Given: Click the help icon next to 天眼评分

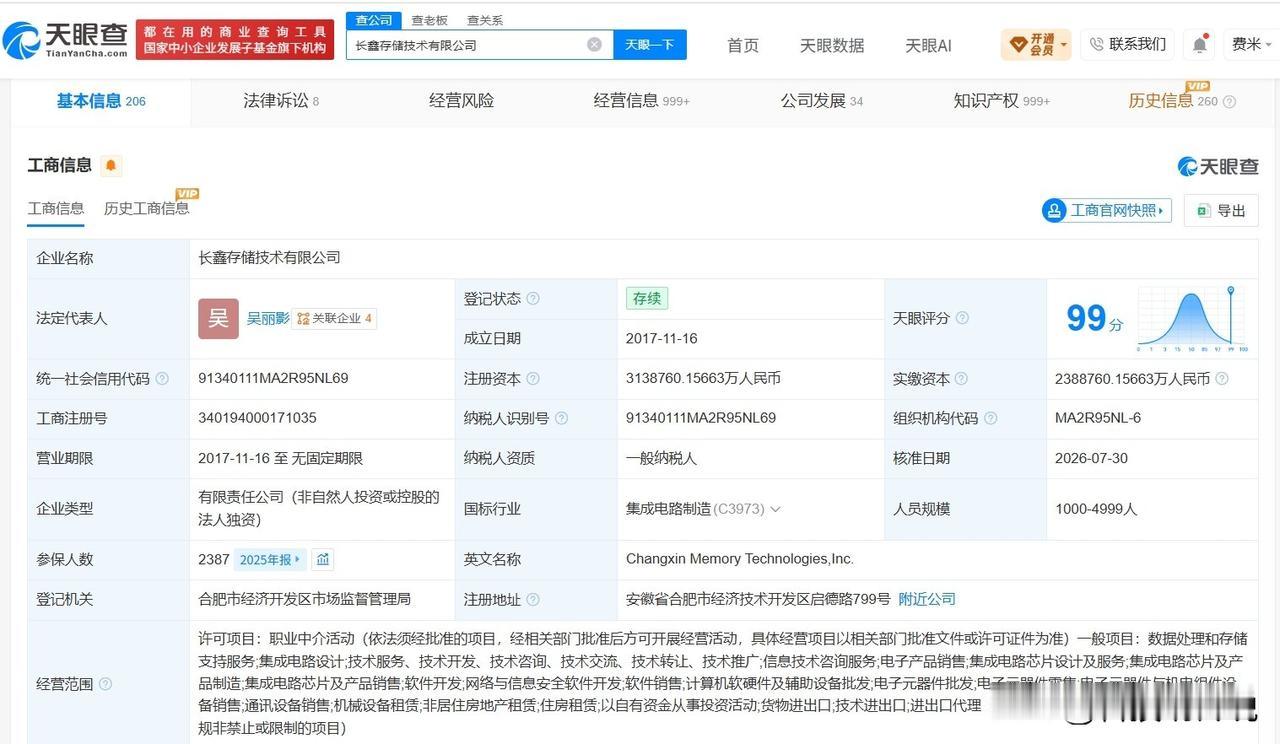Looking at the screenshot, I should (x=962, y=318).
